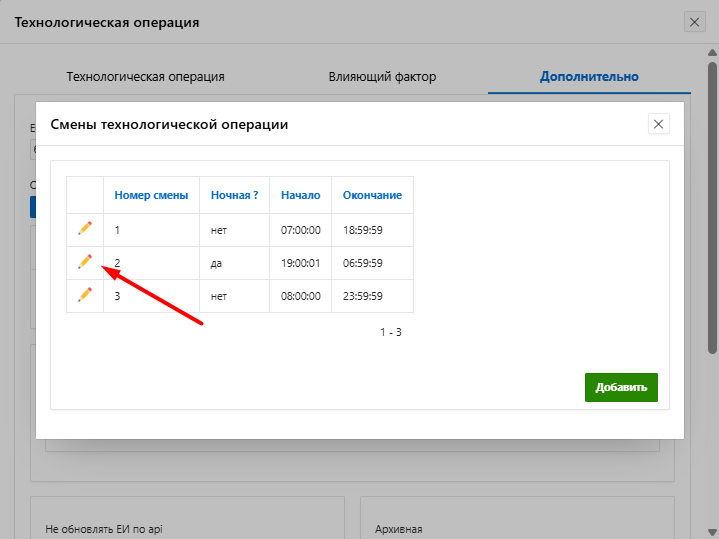The image size is (719, 539).
Task: Click the 19:00:01 start time cell
Action: pyautogui.click(x=300, y=263)
